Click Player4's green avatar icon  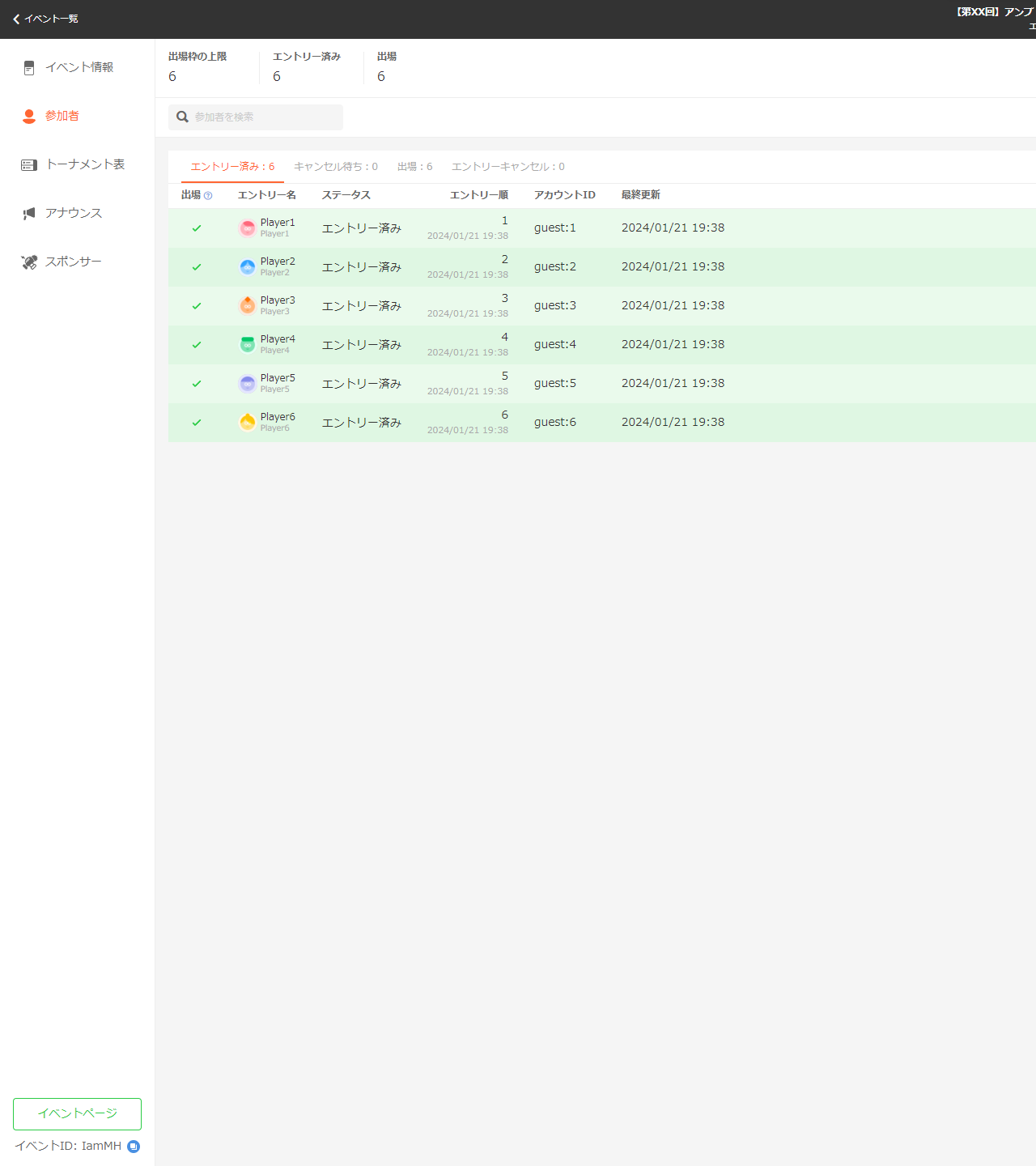click(248, 345)
